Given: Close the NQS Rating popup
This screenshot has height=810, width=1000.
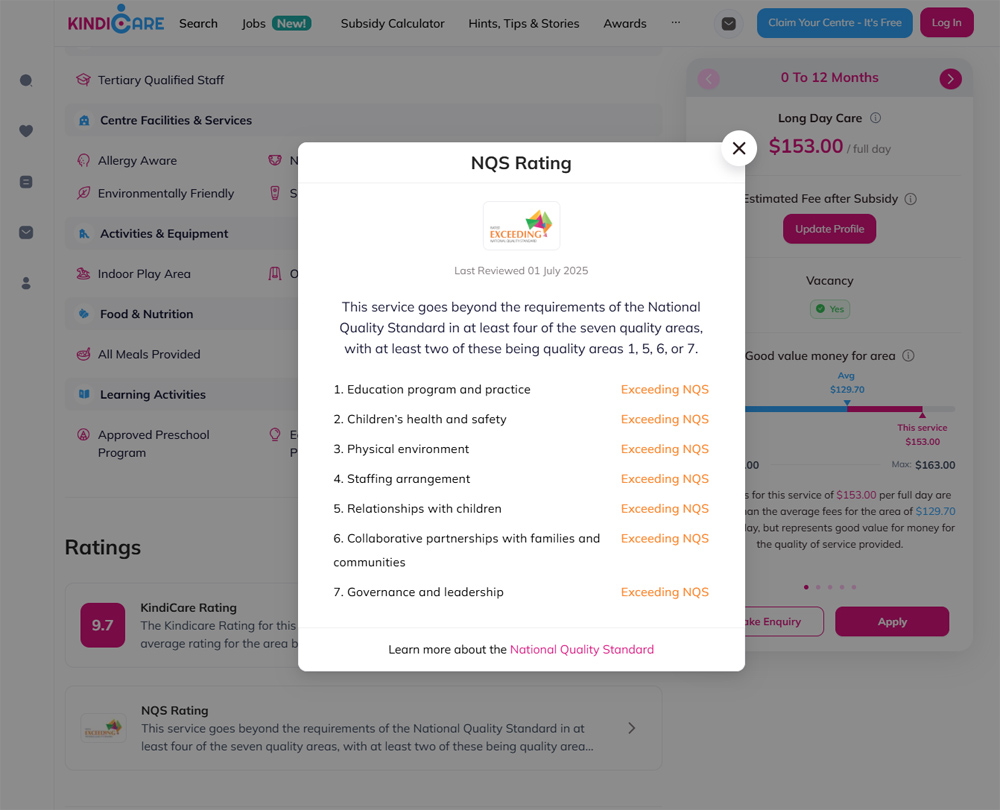Looking at the screenshot, I should [x=739, y=149].
